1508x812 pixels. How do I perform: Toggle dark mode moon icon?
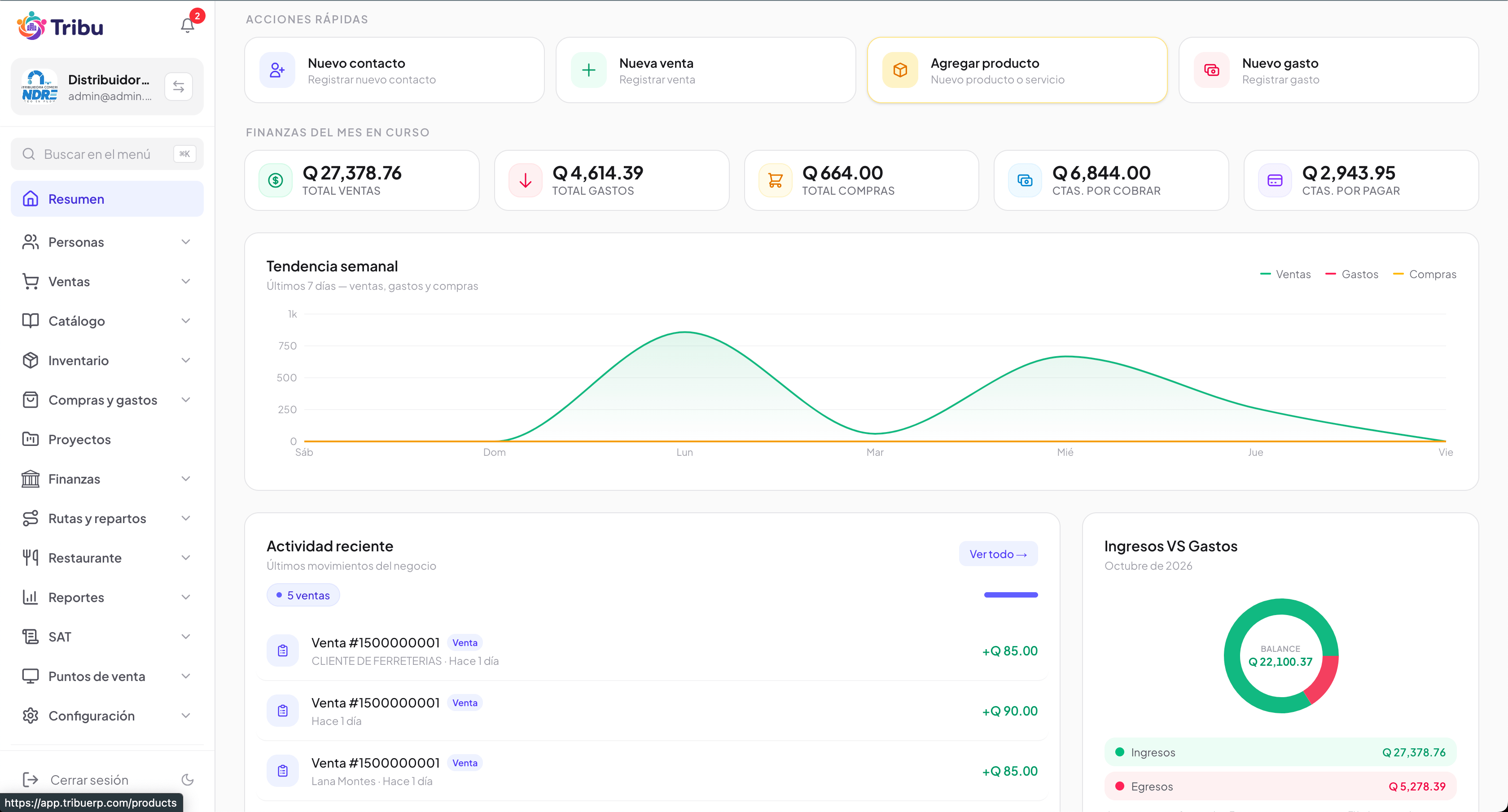[187, 779]
